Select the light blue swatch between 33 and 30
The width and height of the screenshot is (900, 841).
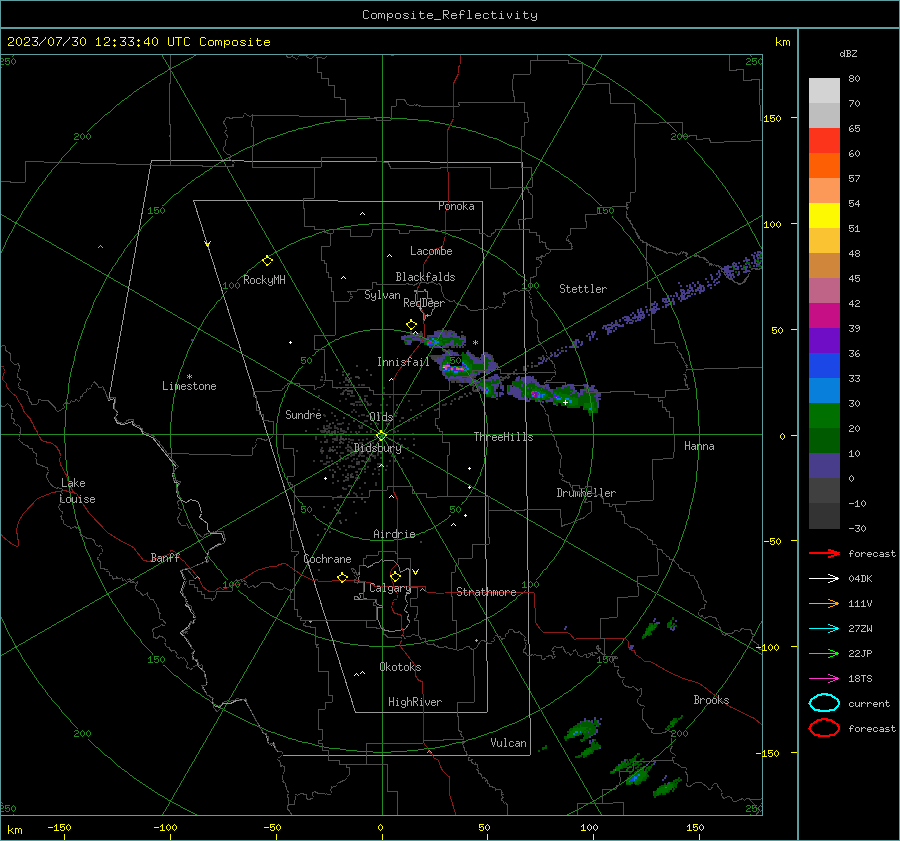tap(824, 391)
